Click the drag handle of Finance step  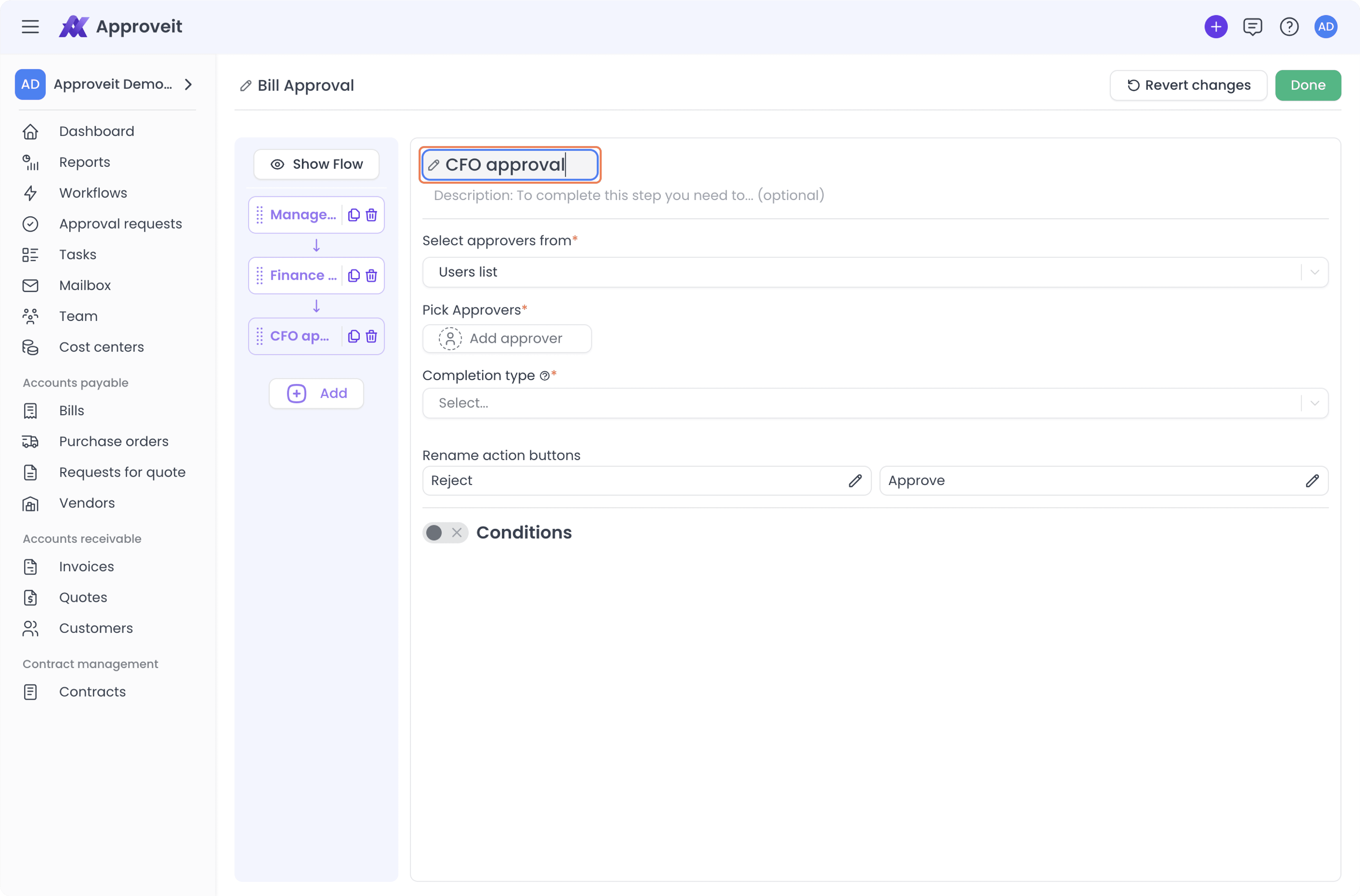(260, 276)
